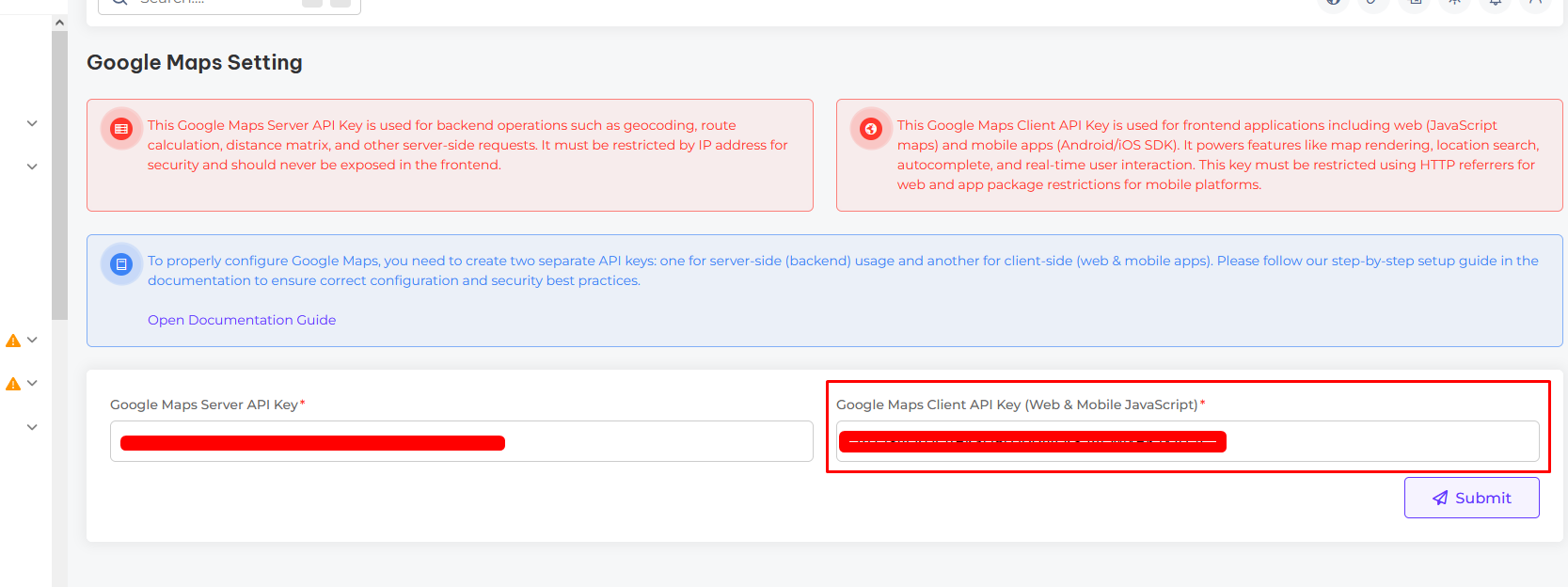The image size is (1568, 587).
Task: Click the upper orange warning icon in sidebar
Action: (x=13, y=341)
